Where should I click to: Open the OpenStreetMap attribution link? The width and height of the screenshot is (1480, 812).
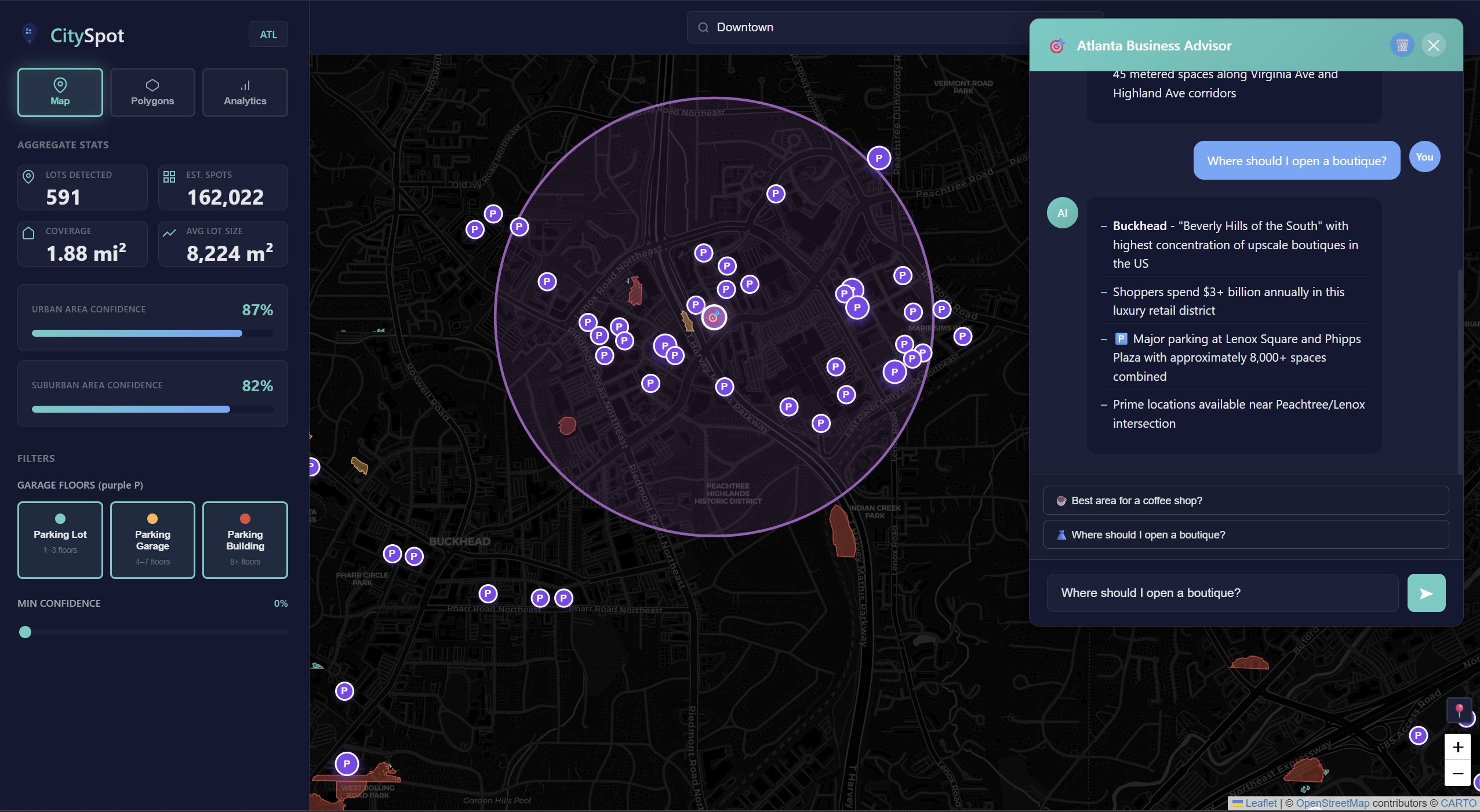[x=1332, y=803]
